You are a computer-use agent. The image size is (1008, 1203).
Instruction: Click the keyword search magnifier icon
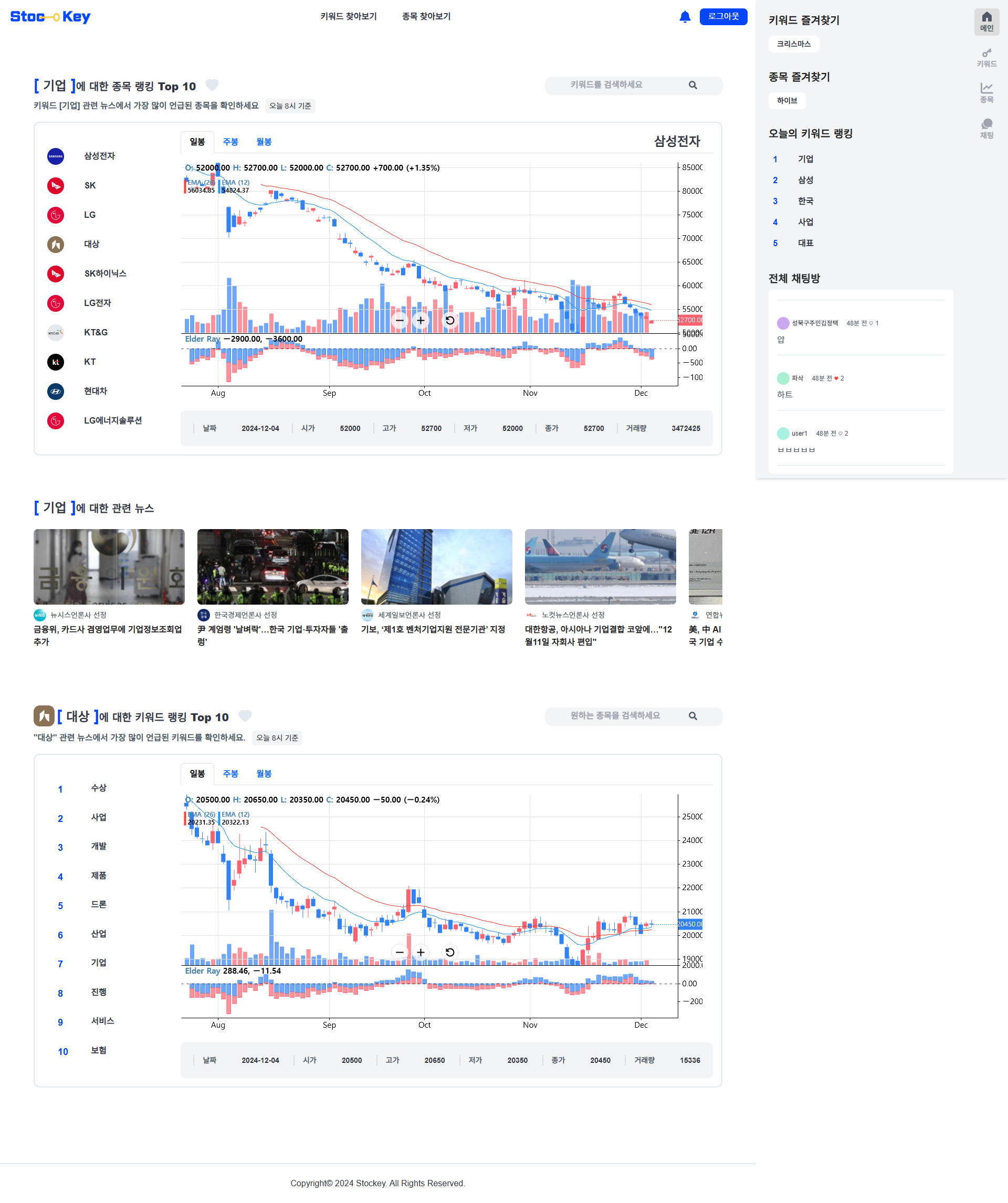(693, 86)
